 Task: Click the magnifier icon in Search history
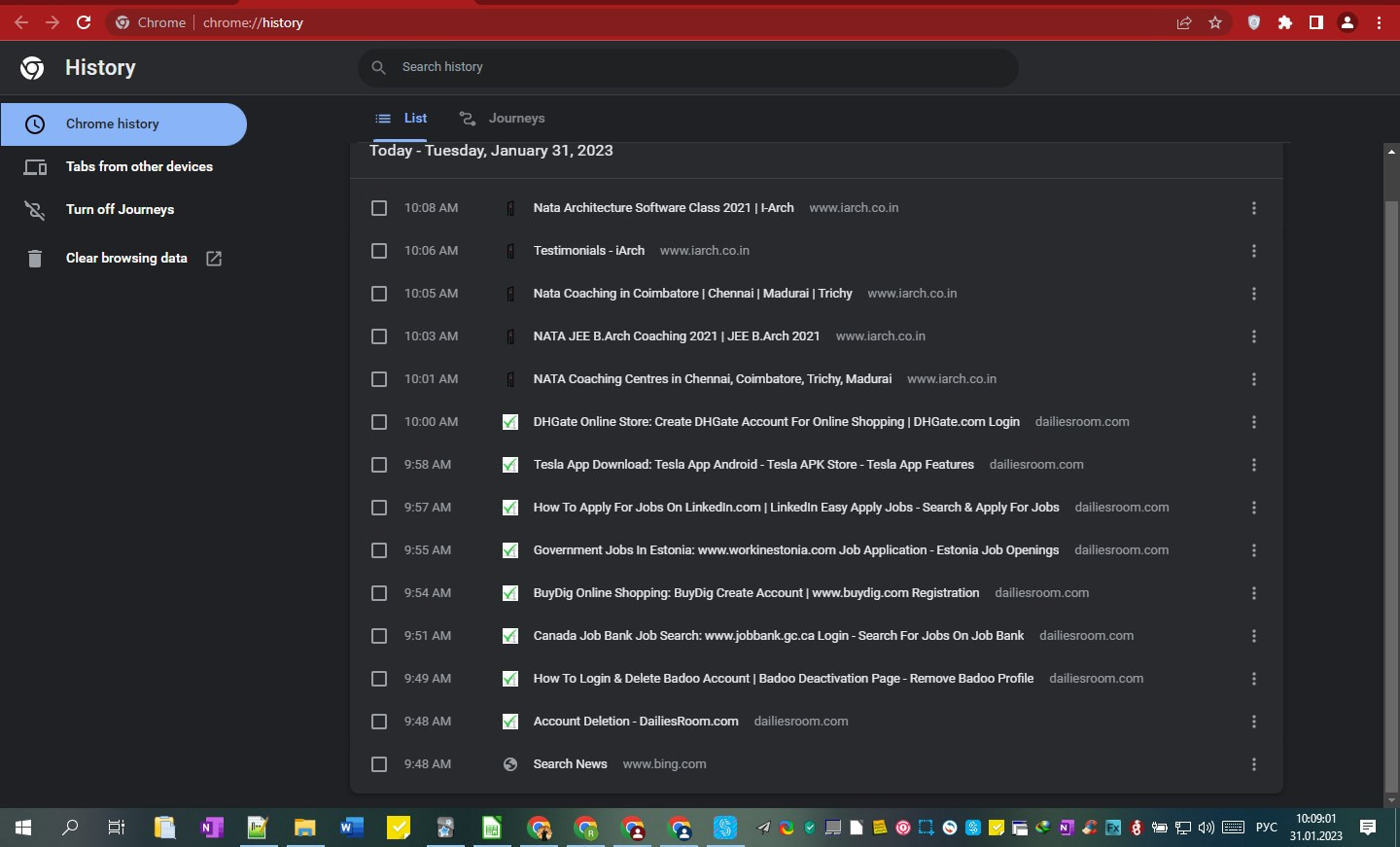point(379,67)
